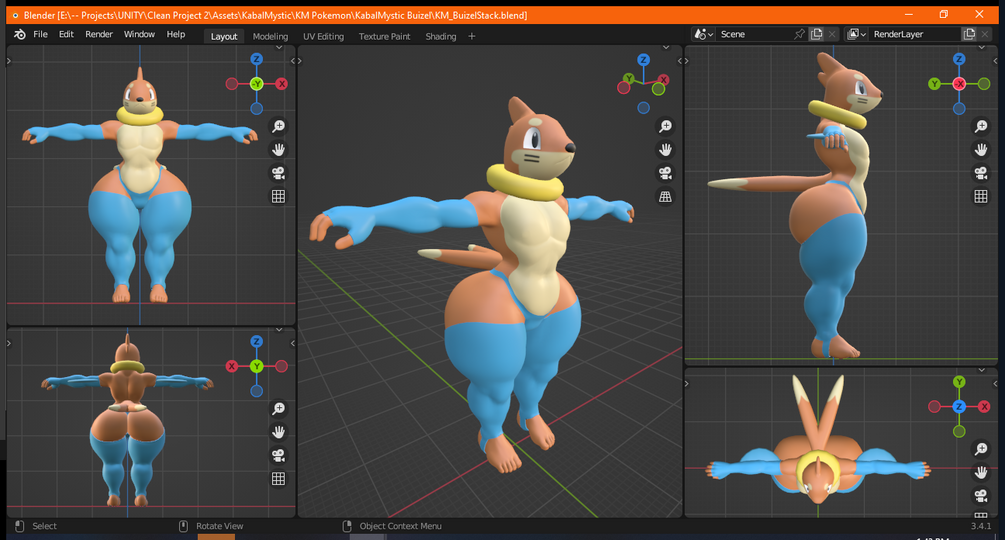1005x540 pixels.
Task: Click the X axis on the perspective viewport gizmo
Action: point(663,80)
